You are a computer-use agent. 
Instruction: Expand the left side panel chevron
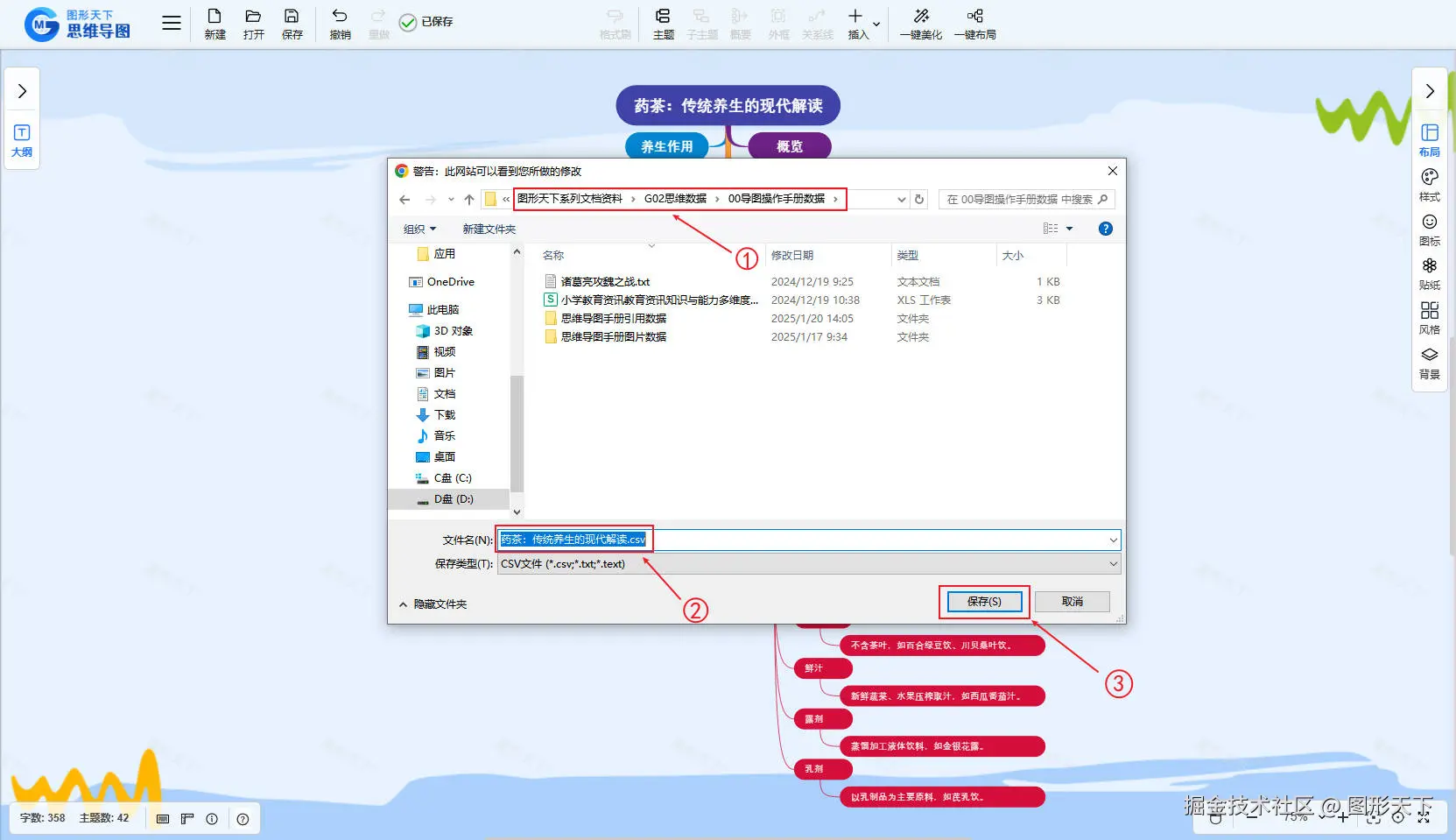22,91
